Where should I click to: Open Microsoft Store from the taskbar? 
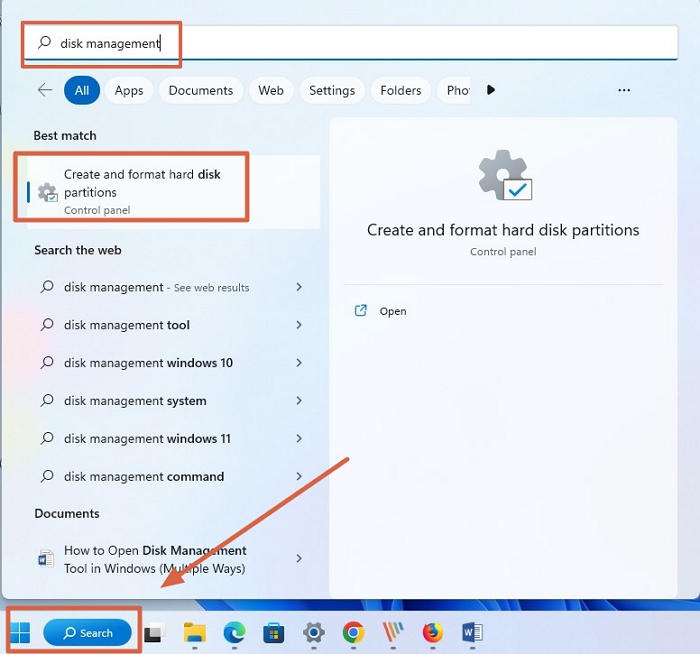(274, 633)
